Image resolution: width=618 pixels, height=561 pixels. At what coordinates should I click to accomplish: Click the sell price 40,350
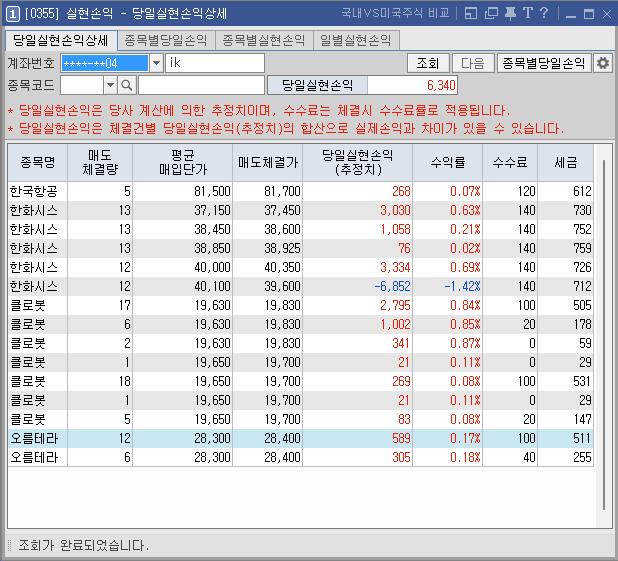click(282, 267)
